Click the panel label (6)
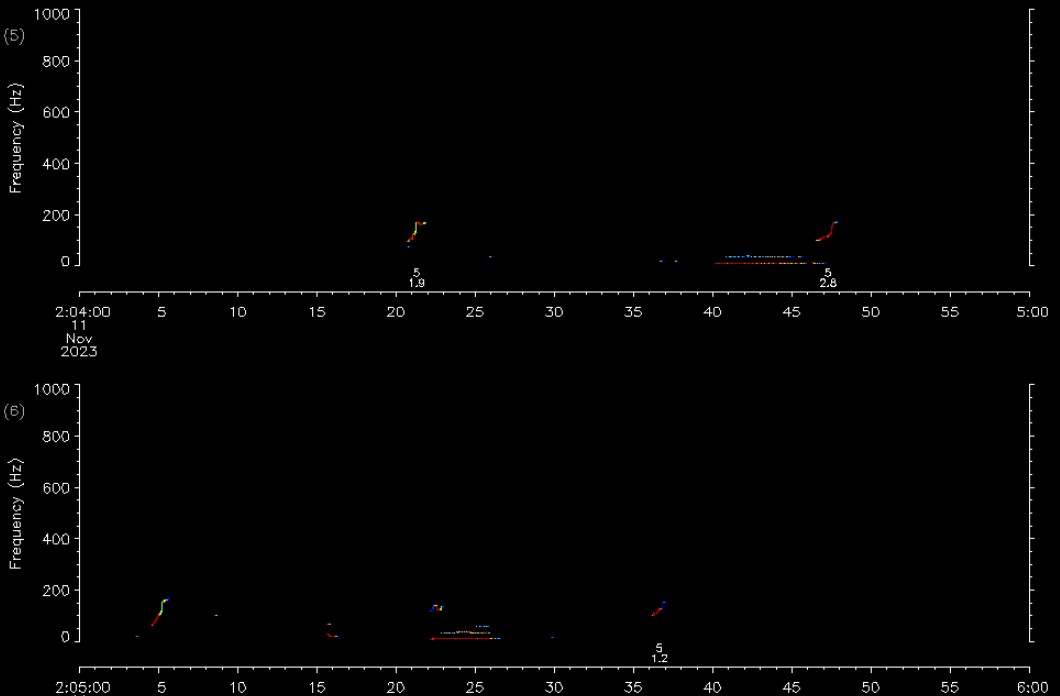 click(14, 411)
